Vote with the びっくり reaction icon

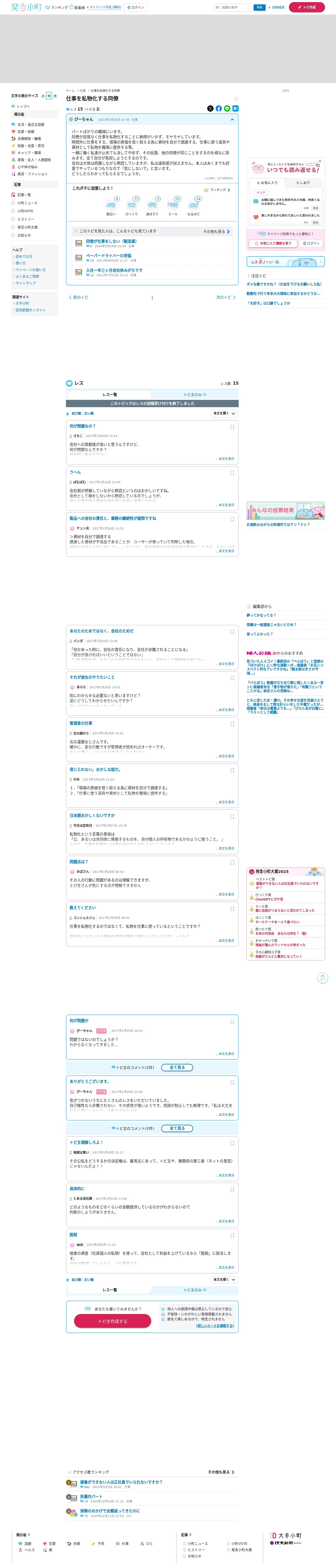132,205
